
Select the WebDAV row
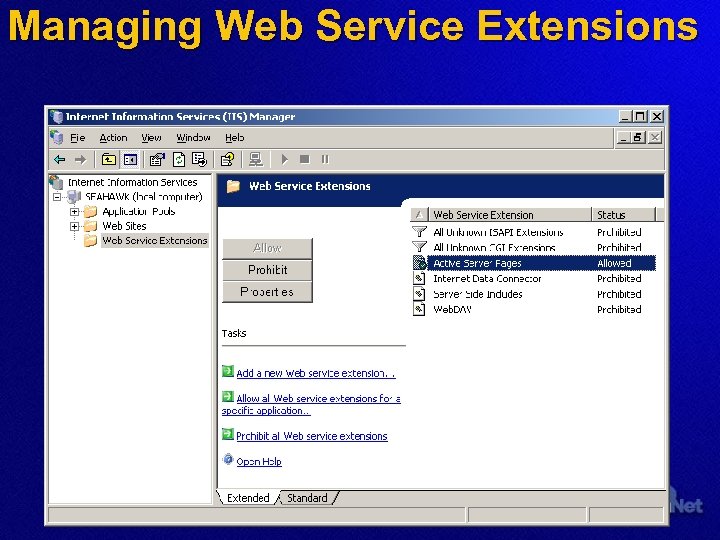534,309
